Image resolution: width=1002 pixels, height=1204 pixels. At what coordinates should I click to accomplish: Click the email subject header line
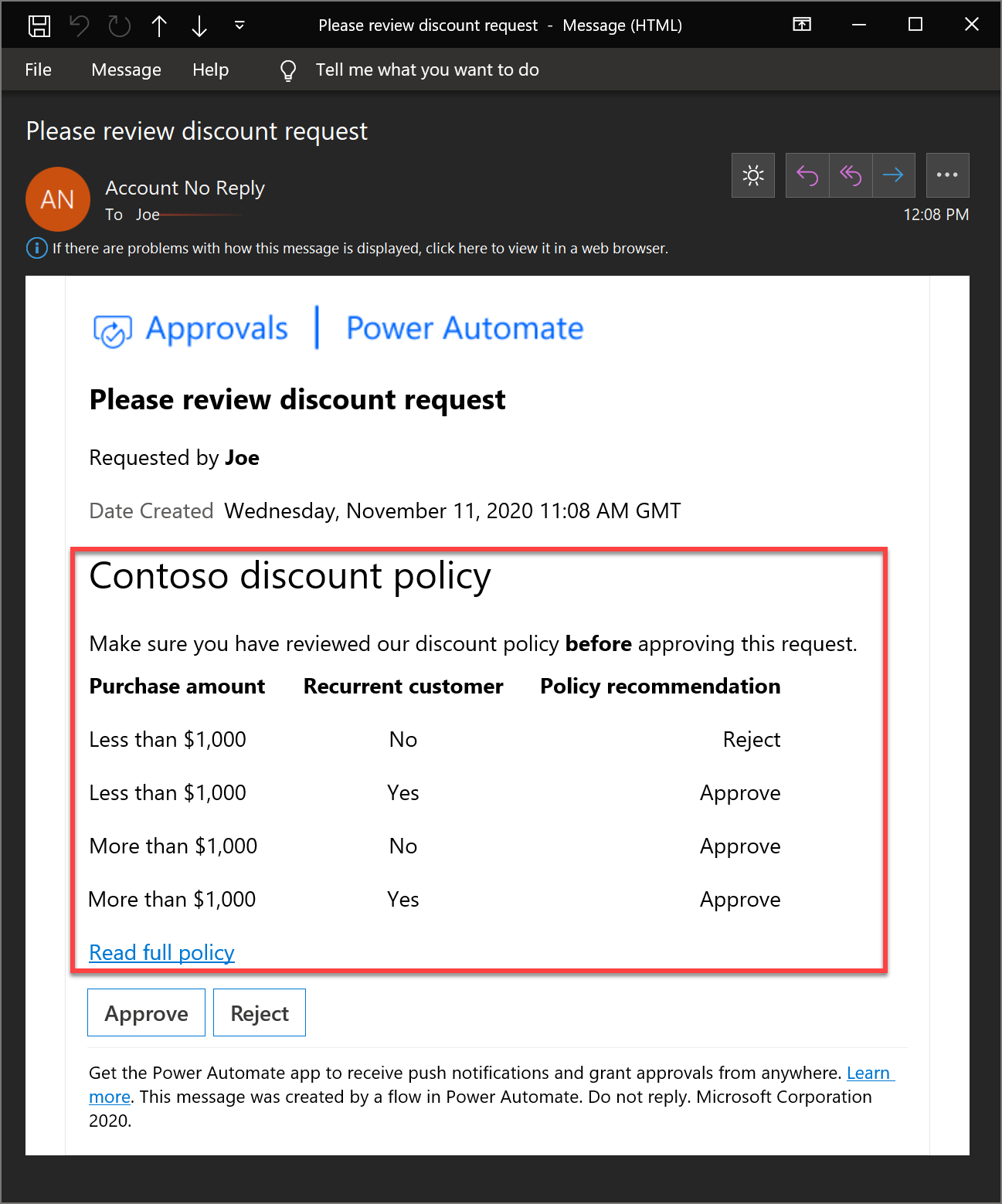(197, 131)
